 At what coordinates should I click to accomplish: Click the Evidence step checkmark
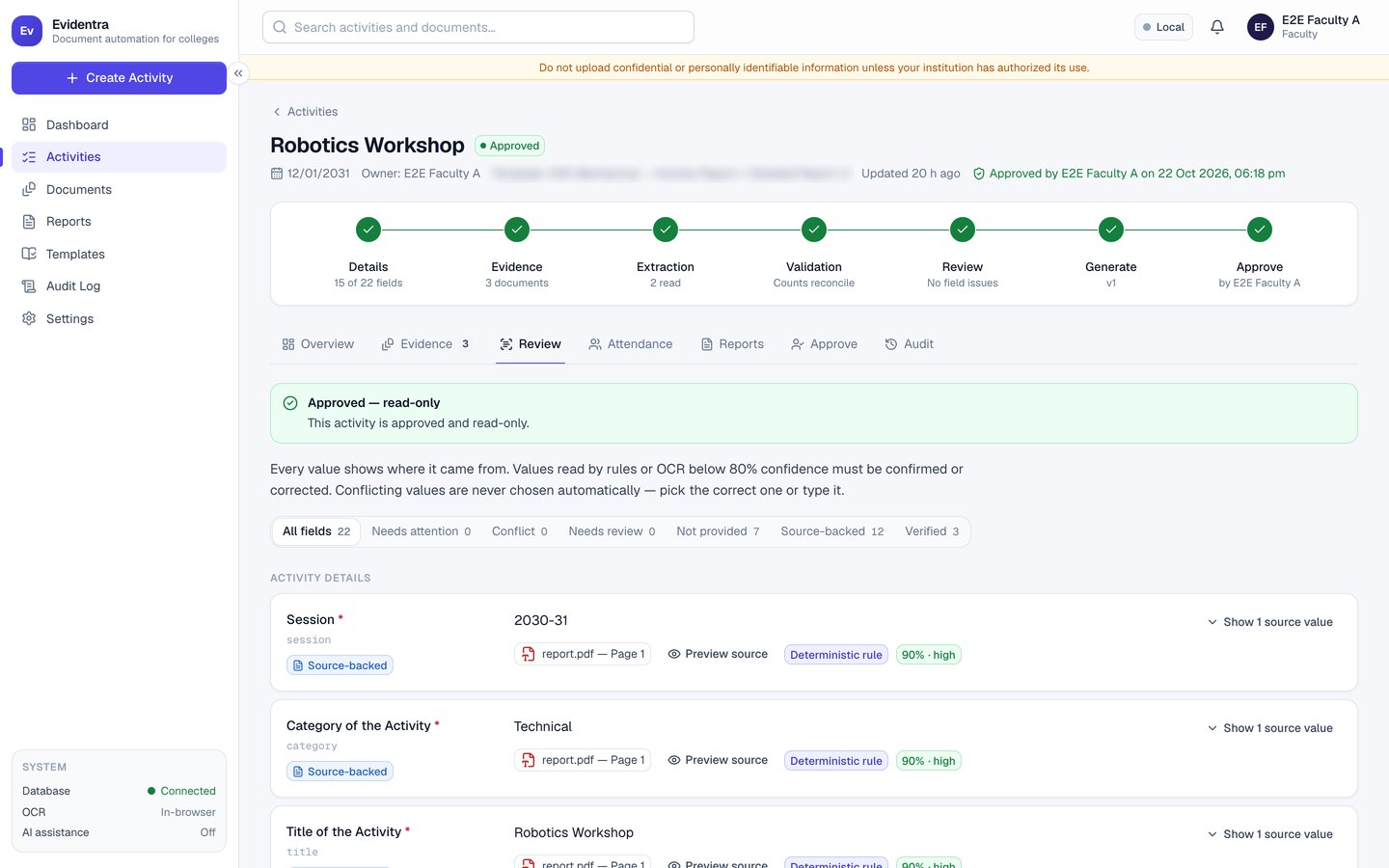pos(517,230)
